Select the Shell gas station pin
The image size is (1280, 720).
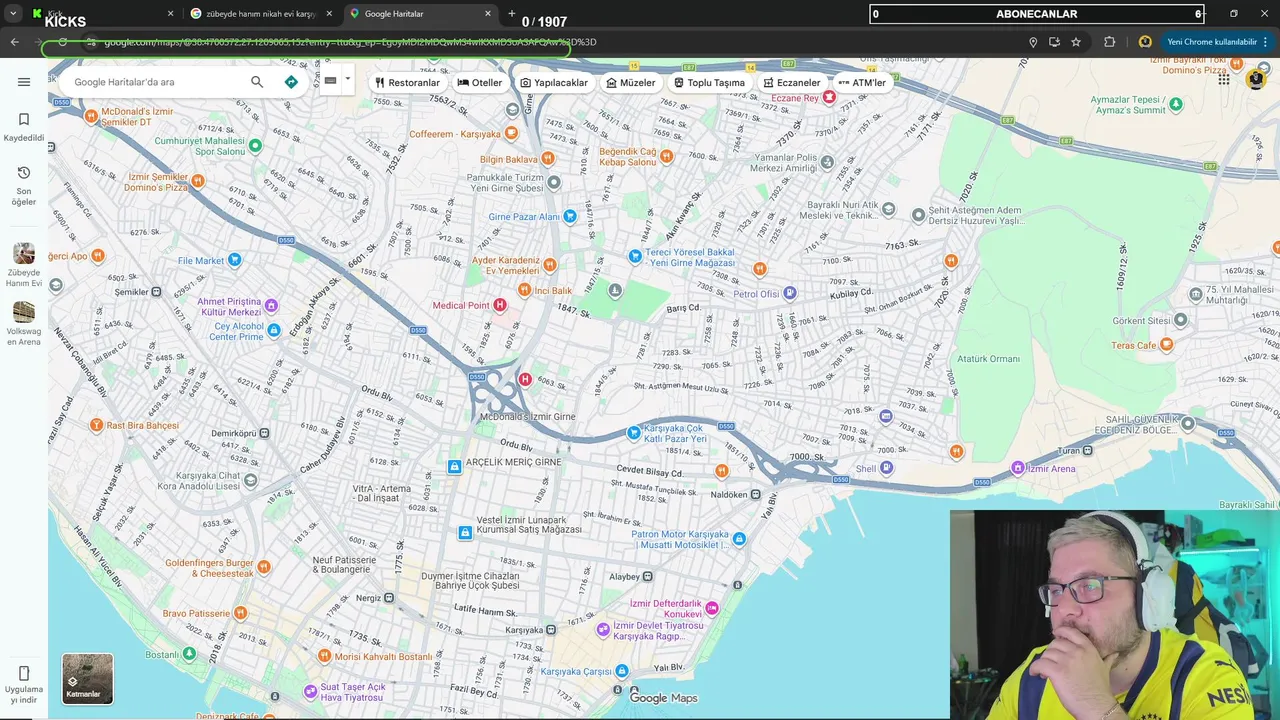point(887,467)
